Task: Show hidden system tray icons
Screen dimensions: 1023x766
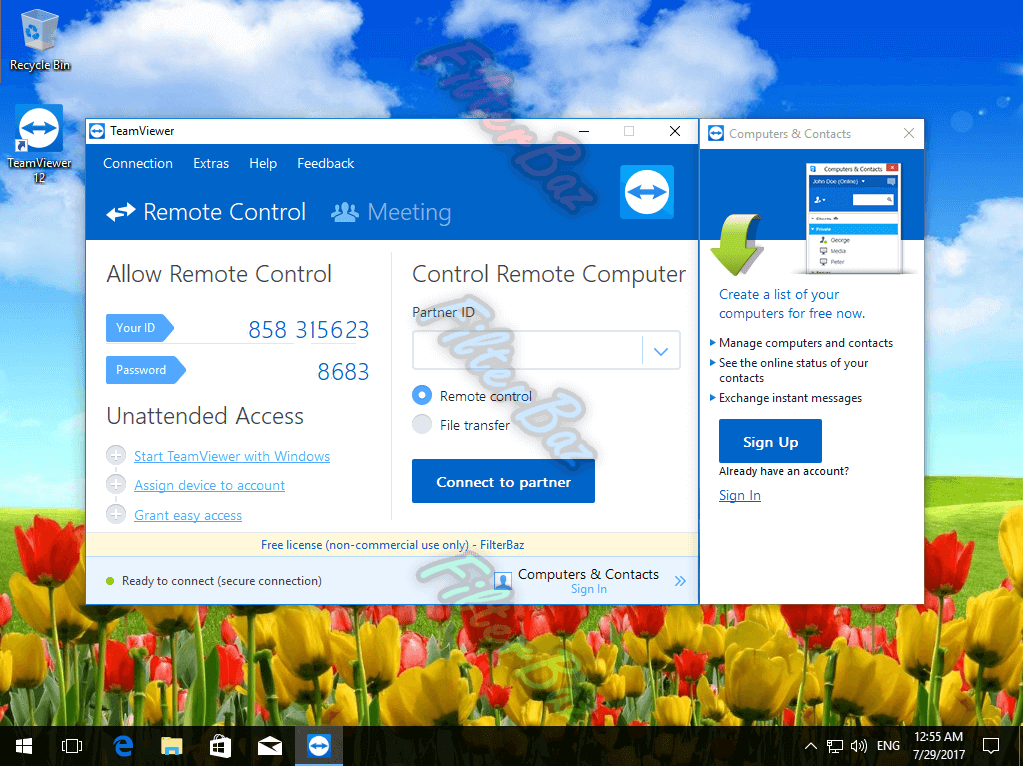Action: click(810, 746)
